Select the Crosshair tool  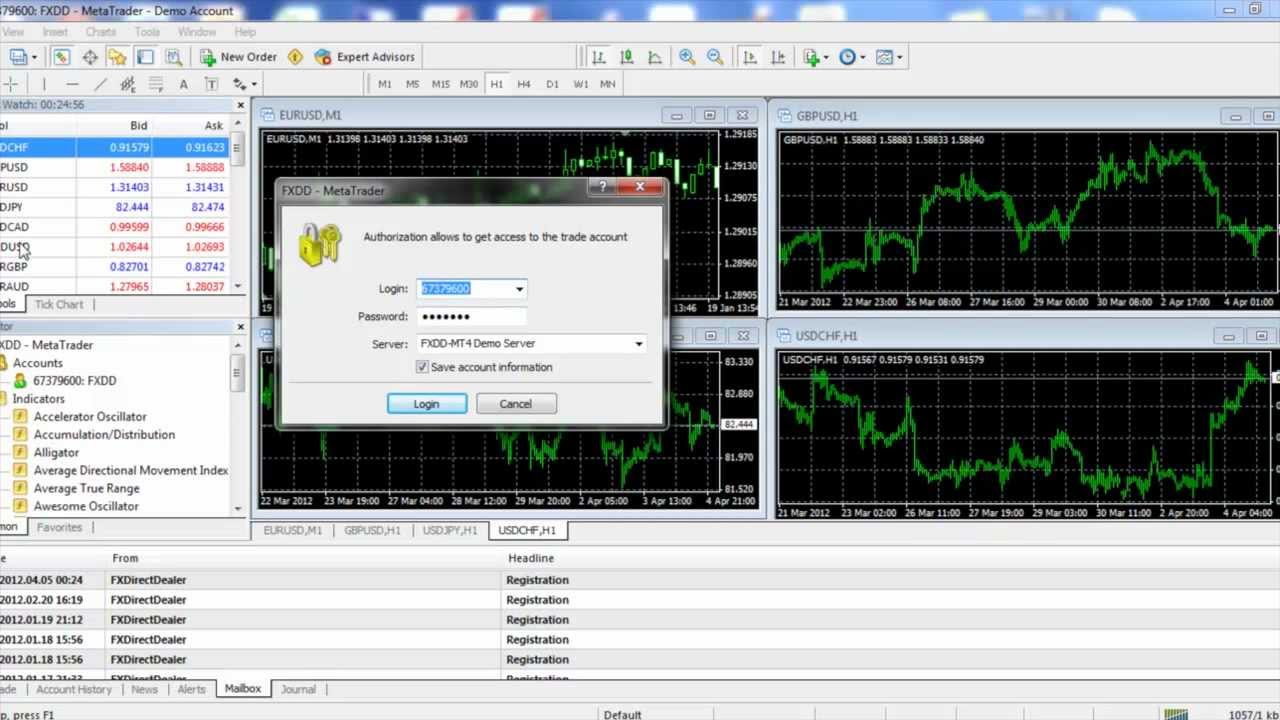click(10, 84)
